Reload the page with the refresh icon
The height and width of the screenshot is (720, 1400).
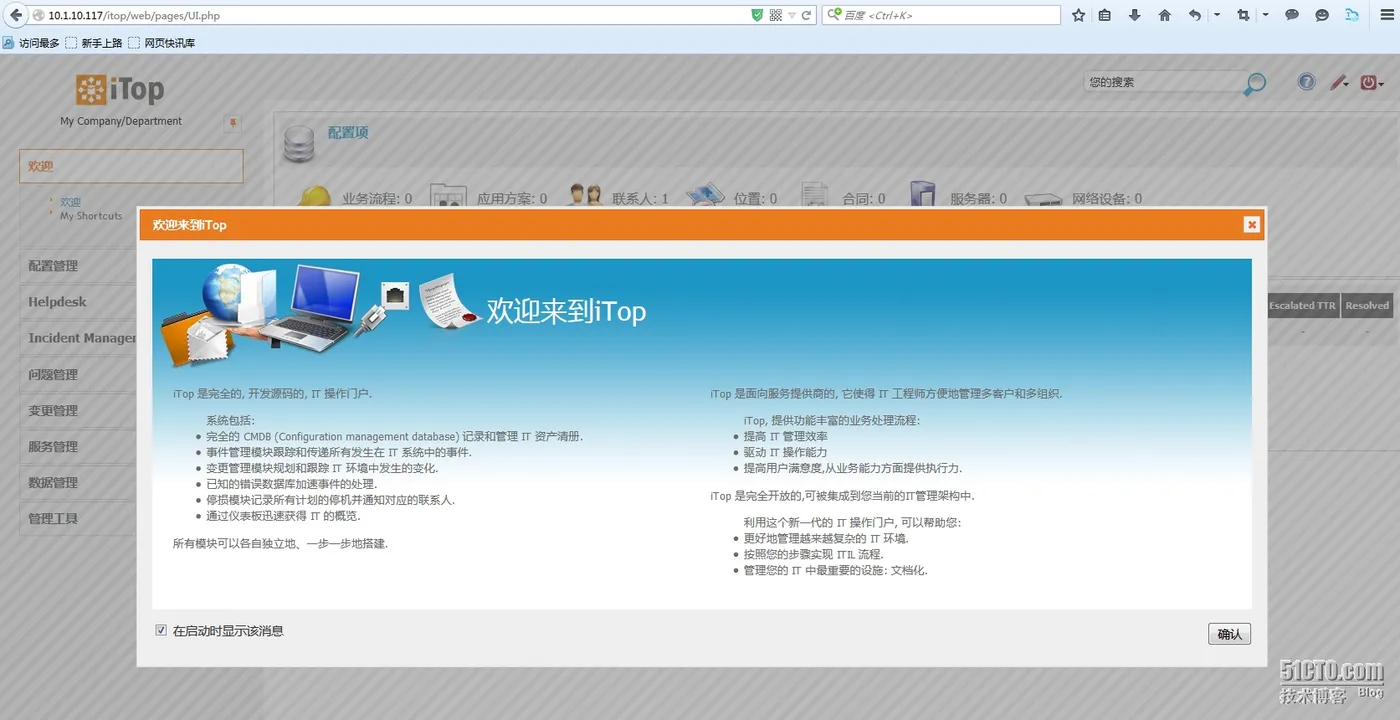[x=805, y=15]
